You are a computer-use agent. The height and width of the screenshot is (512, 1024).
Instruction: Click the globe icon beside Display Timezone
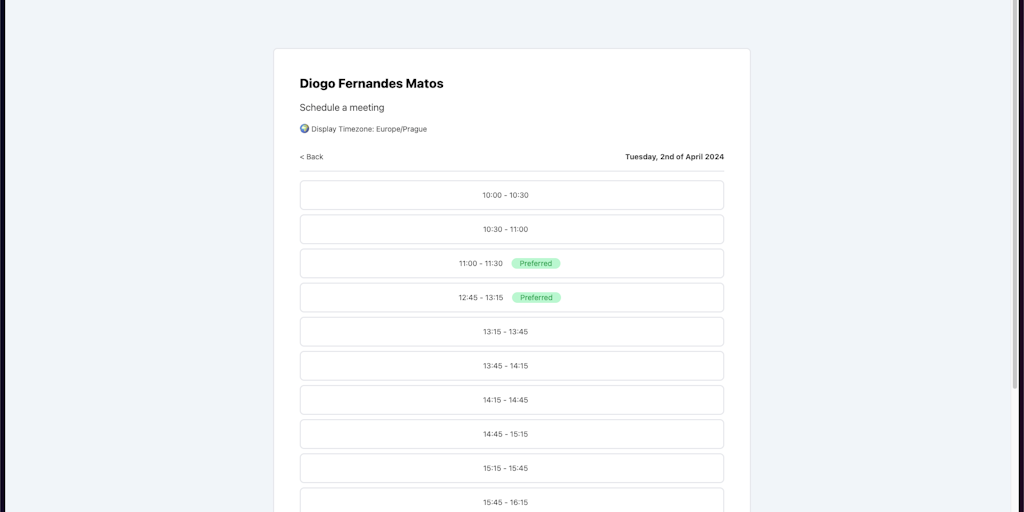click(304, 129)
